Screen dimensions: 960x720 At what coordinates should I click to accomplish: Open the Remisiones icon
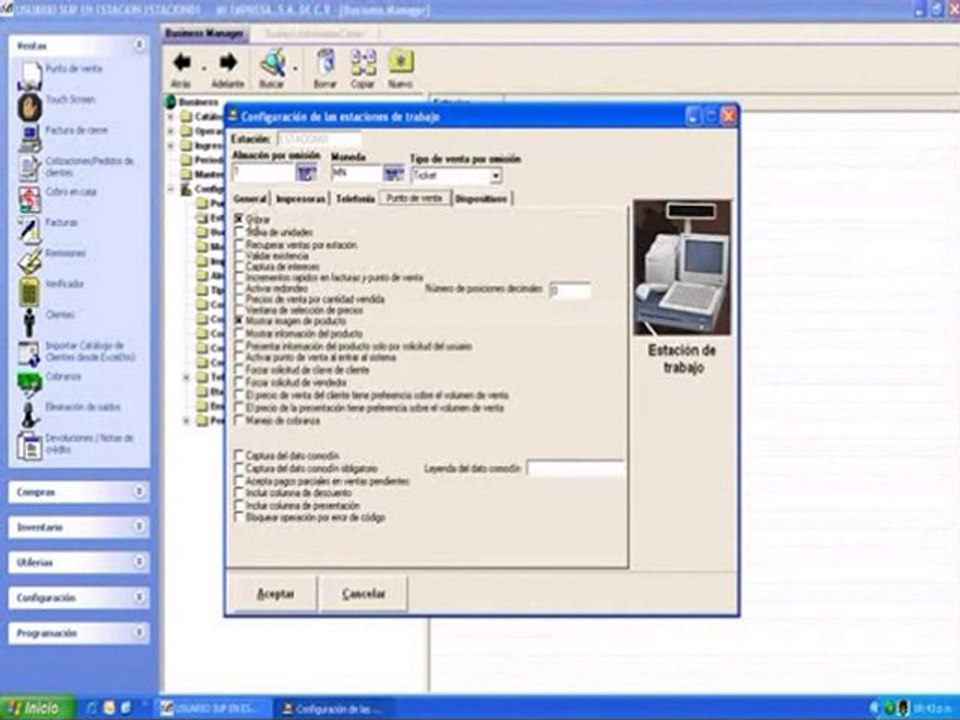tap(29, 261)
